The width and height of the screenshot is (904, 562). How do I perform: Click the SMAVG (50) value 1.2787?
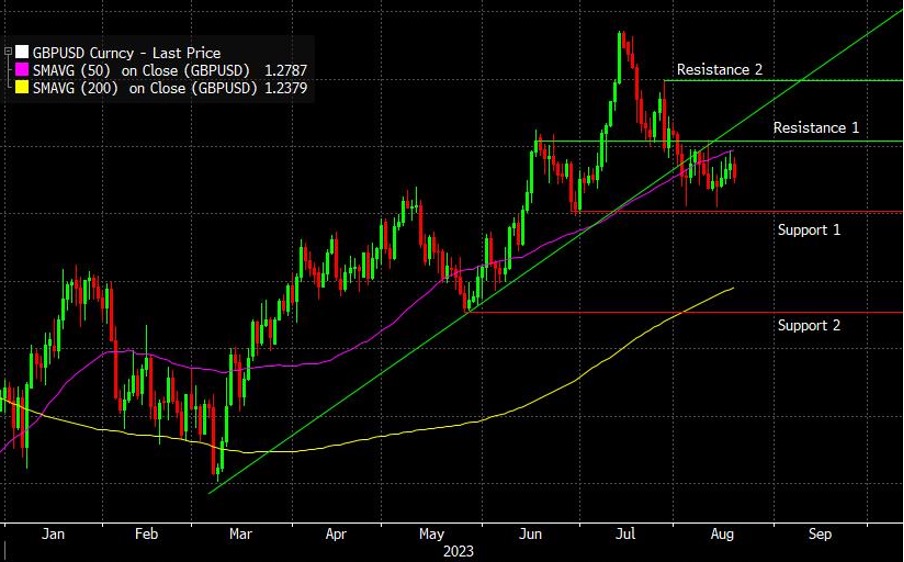pyautogui.click(x=285, y=71)
